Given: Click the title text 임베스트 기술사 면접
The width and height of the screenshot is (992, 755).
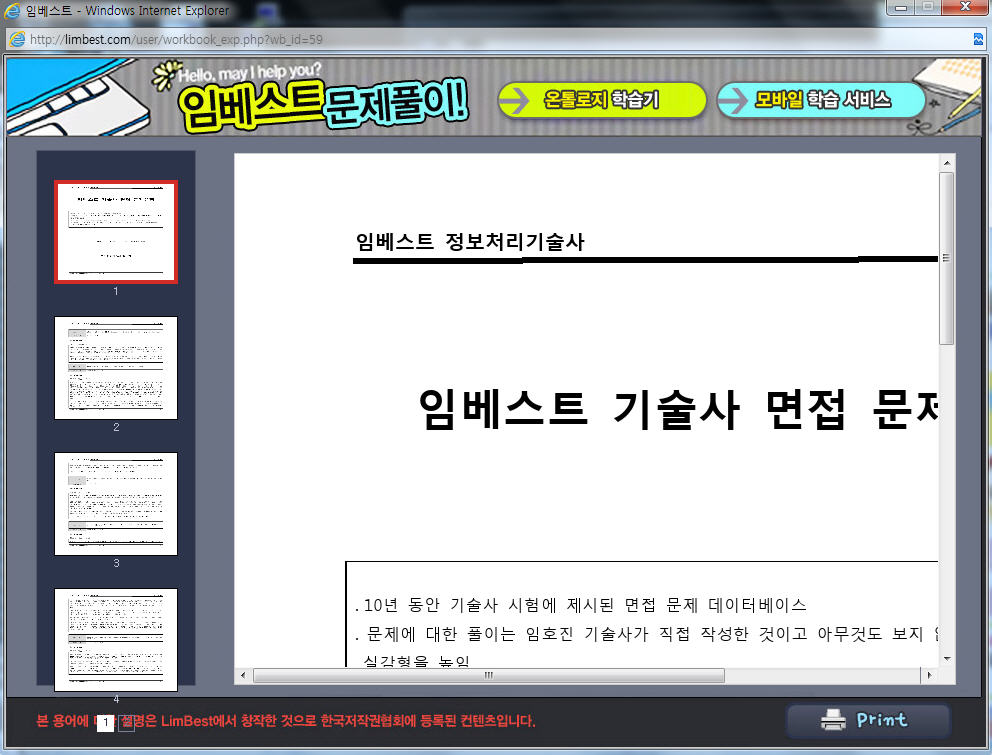Looking at the screenshot, I should [633, 409].
